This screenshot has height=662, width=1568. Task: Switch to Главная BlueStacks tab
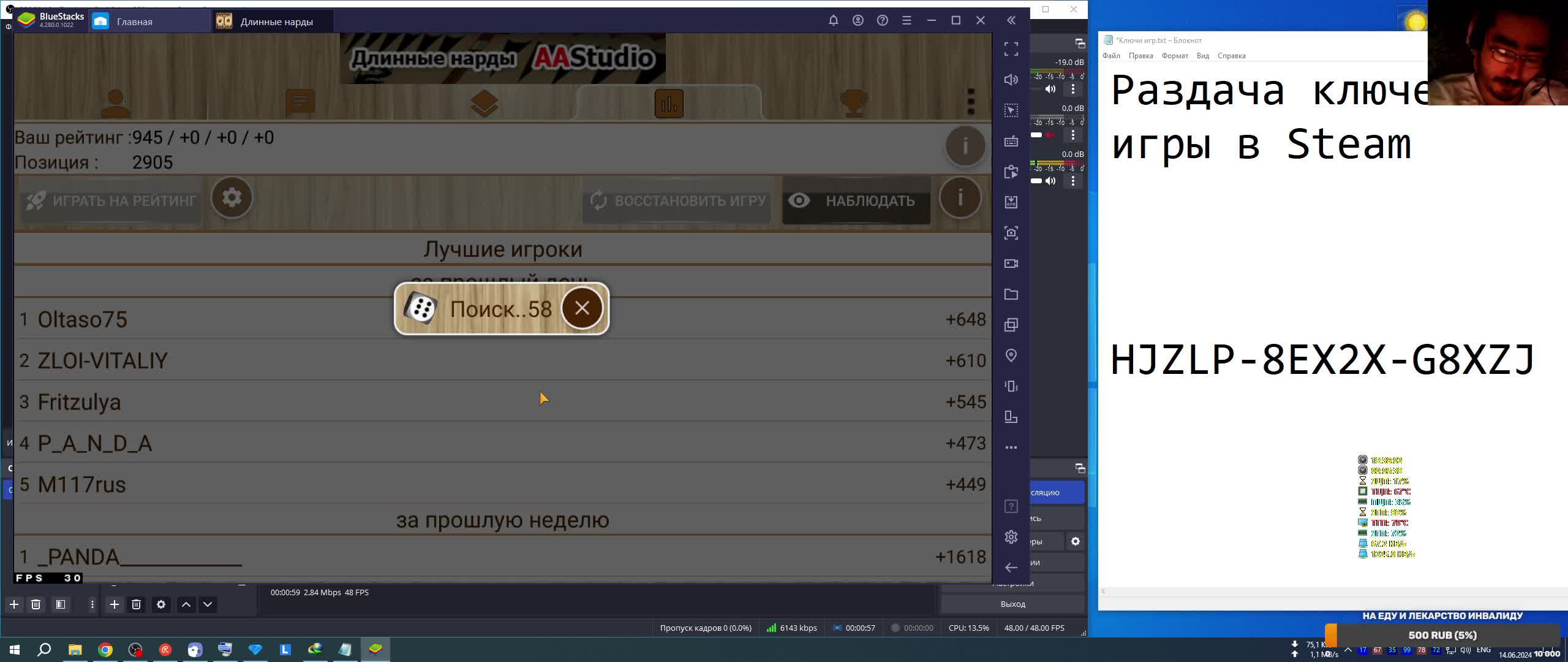click(x=135, y=21)
